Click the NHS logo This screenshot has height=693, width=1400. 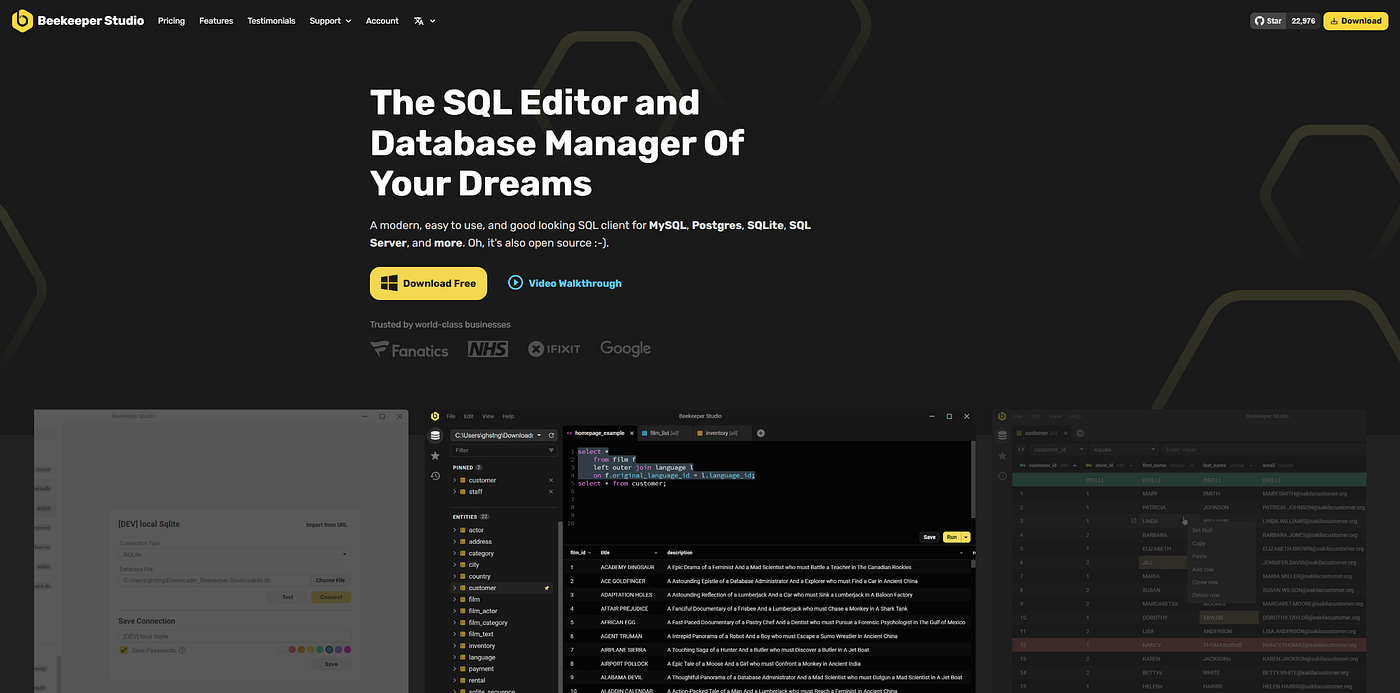tap(488, 349)
